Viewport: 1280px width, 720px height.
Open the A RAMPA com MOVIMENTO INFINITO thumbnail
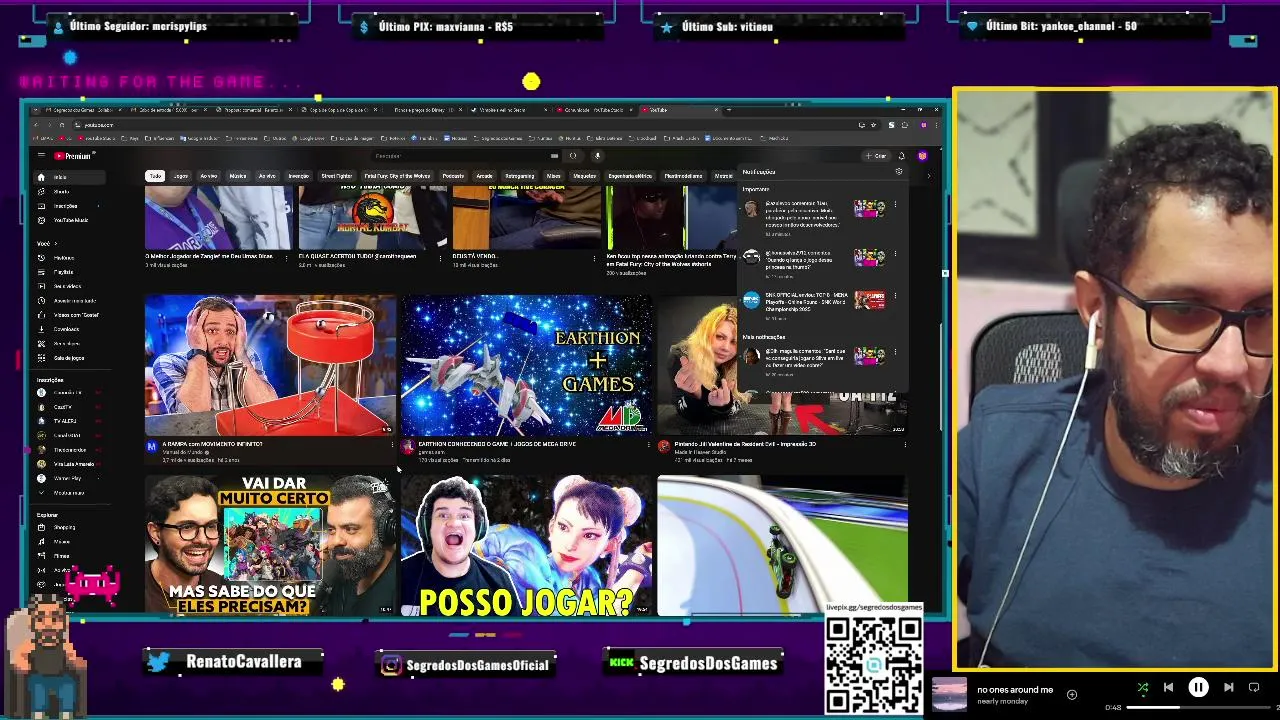point(270,365)
